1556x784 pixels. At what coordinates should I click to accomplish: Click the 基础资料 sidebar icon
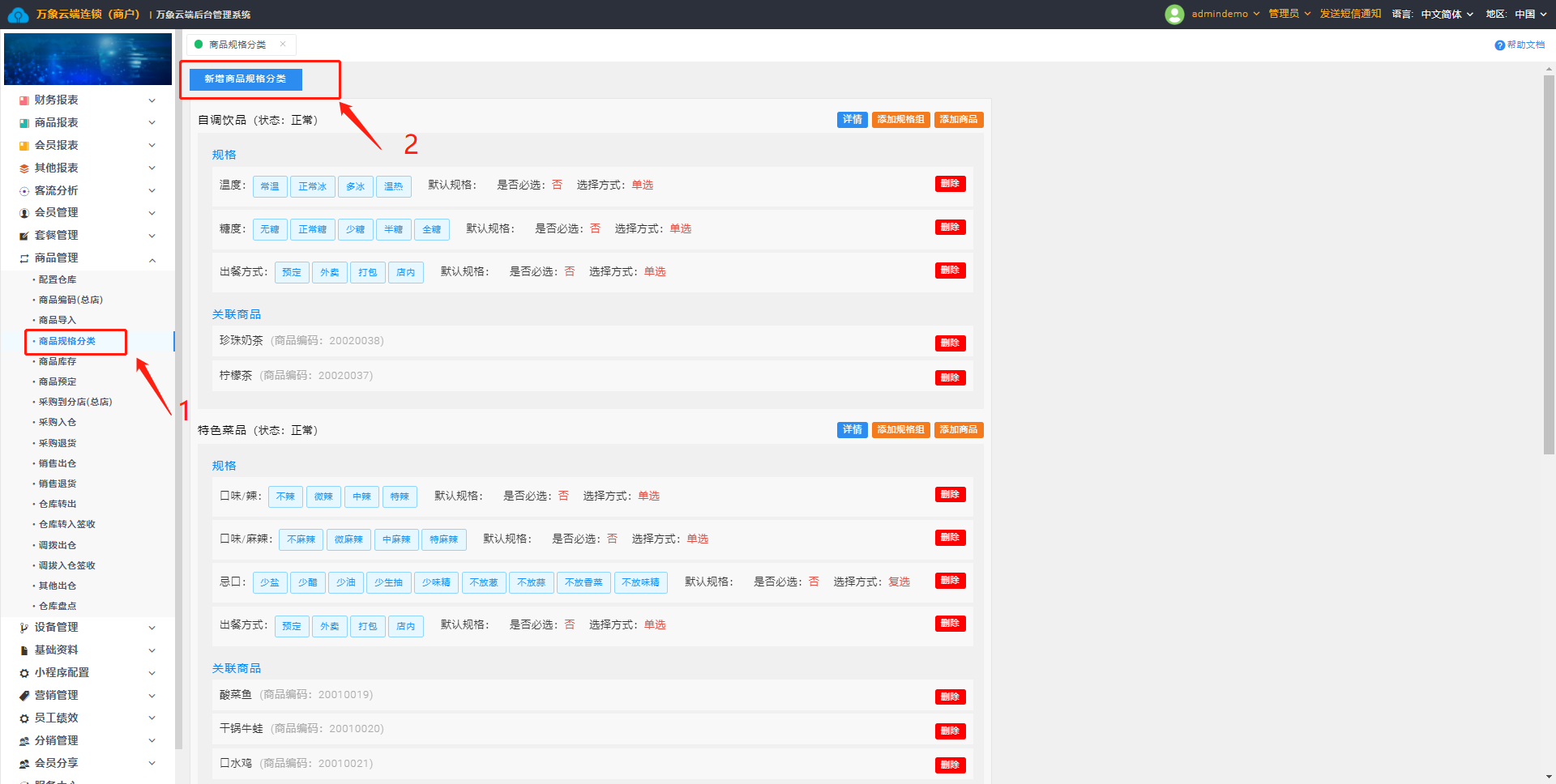pos(24,650)
